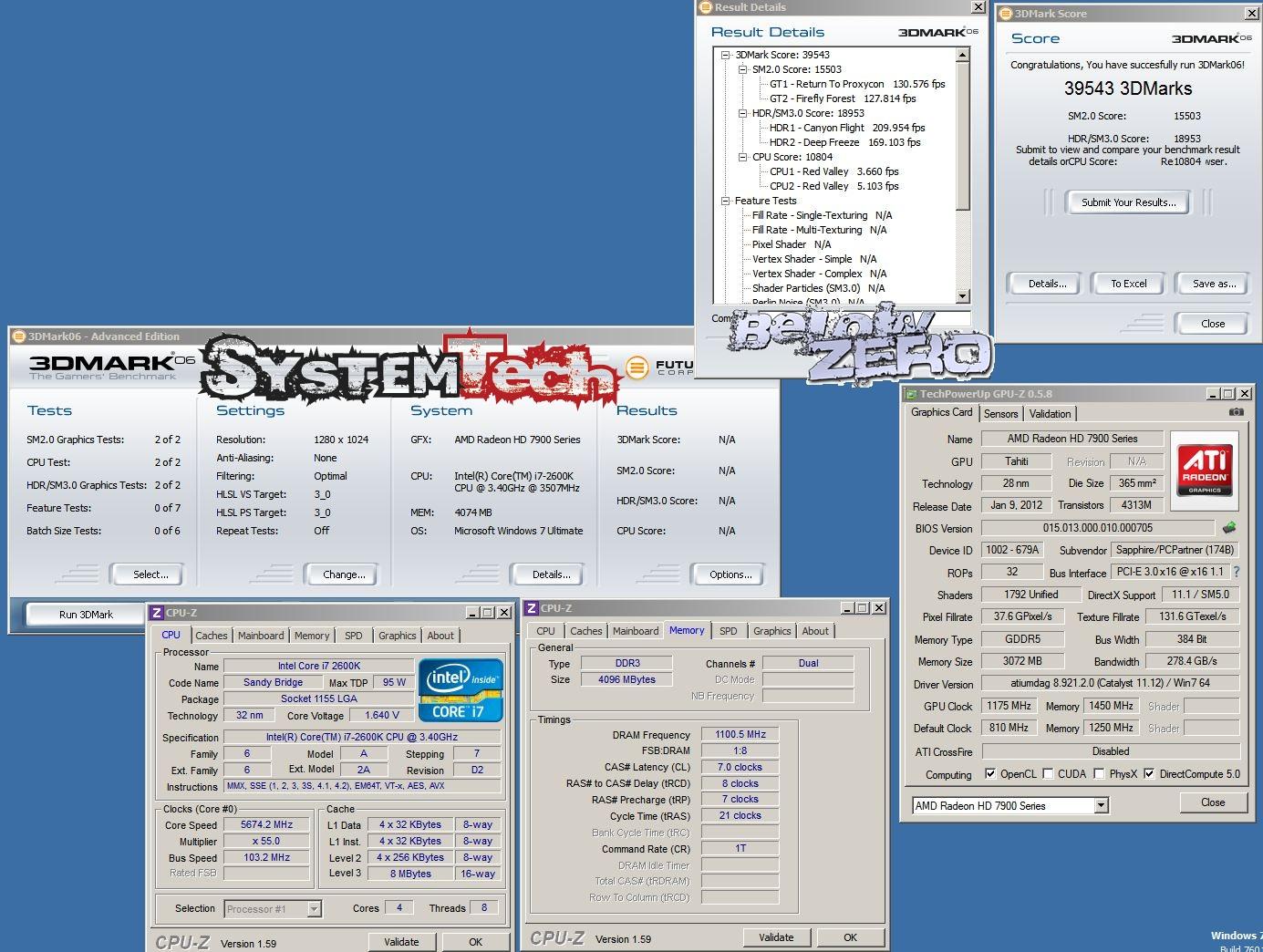
Task: Click the DRAM Frequency 1100.5 MHz field
Action: pyautogui.click(x=740, y=734)
